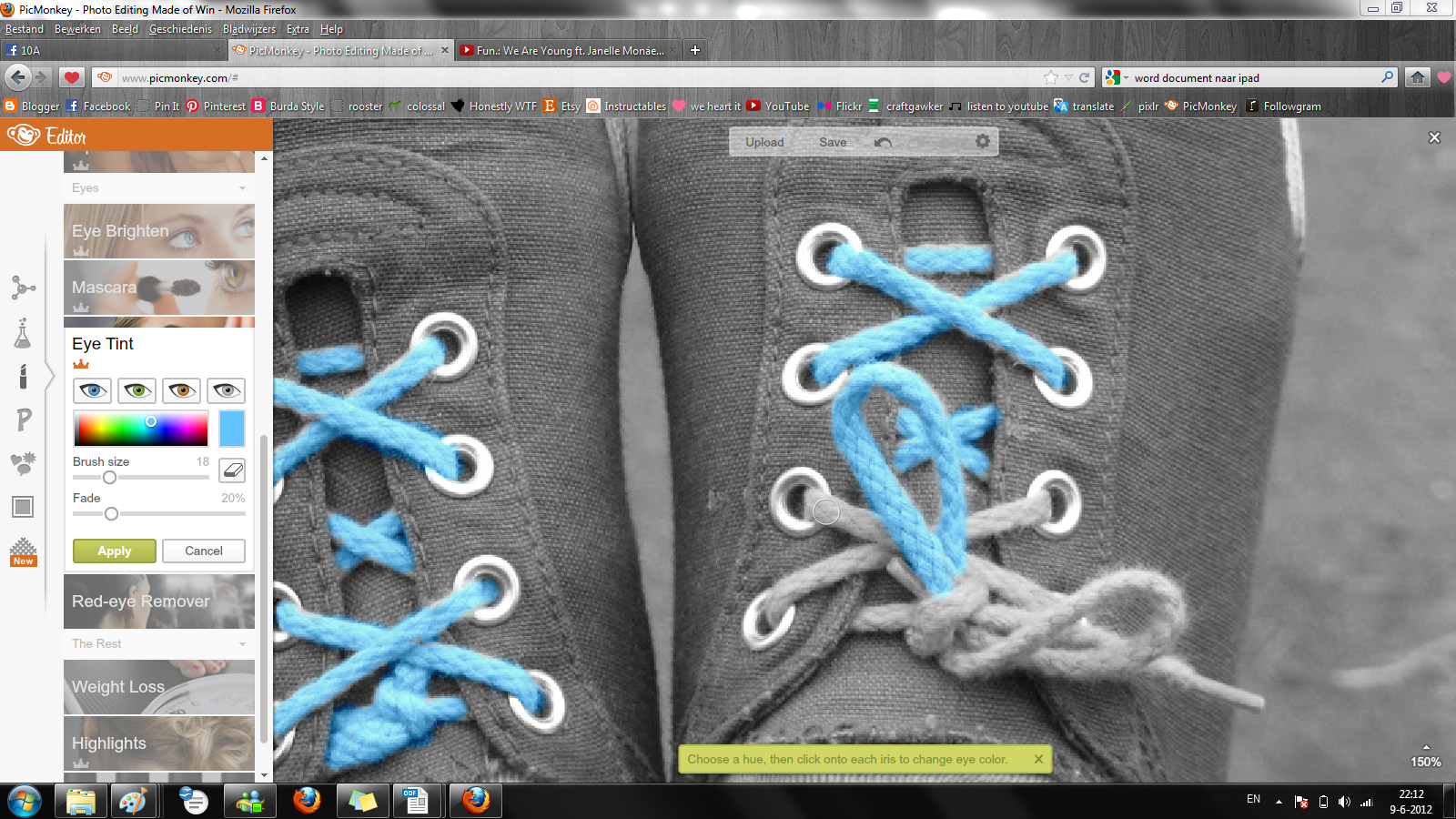Open the Bladwijzers menu
The height and width of the screenshot is (819, 1456).
pyautogui.click(x=248, y=29)
